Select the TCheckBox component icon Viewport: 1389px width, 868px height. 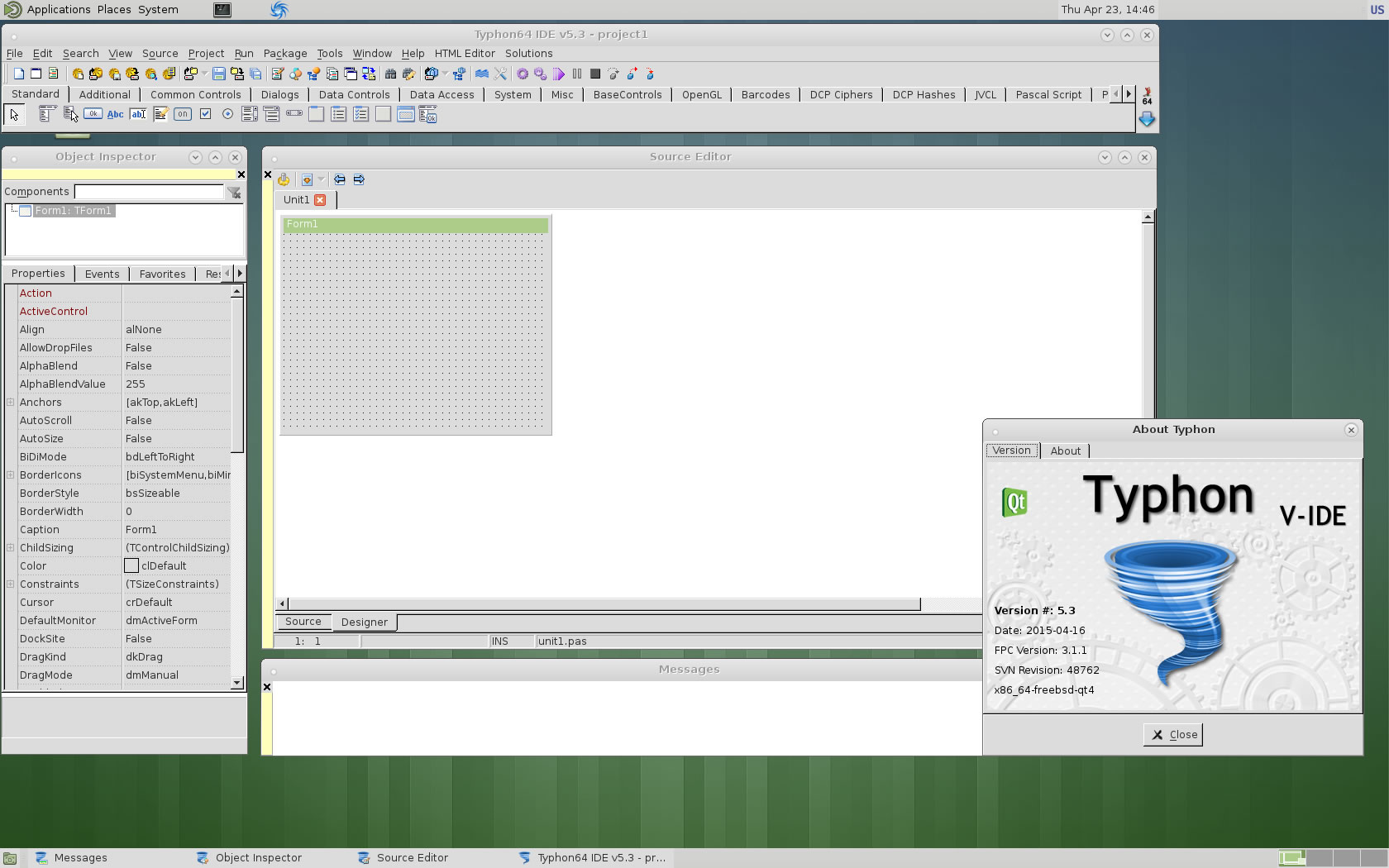coord(205,114)
